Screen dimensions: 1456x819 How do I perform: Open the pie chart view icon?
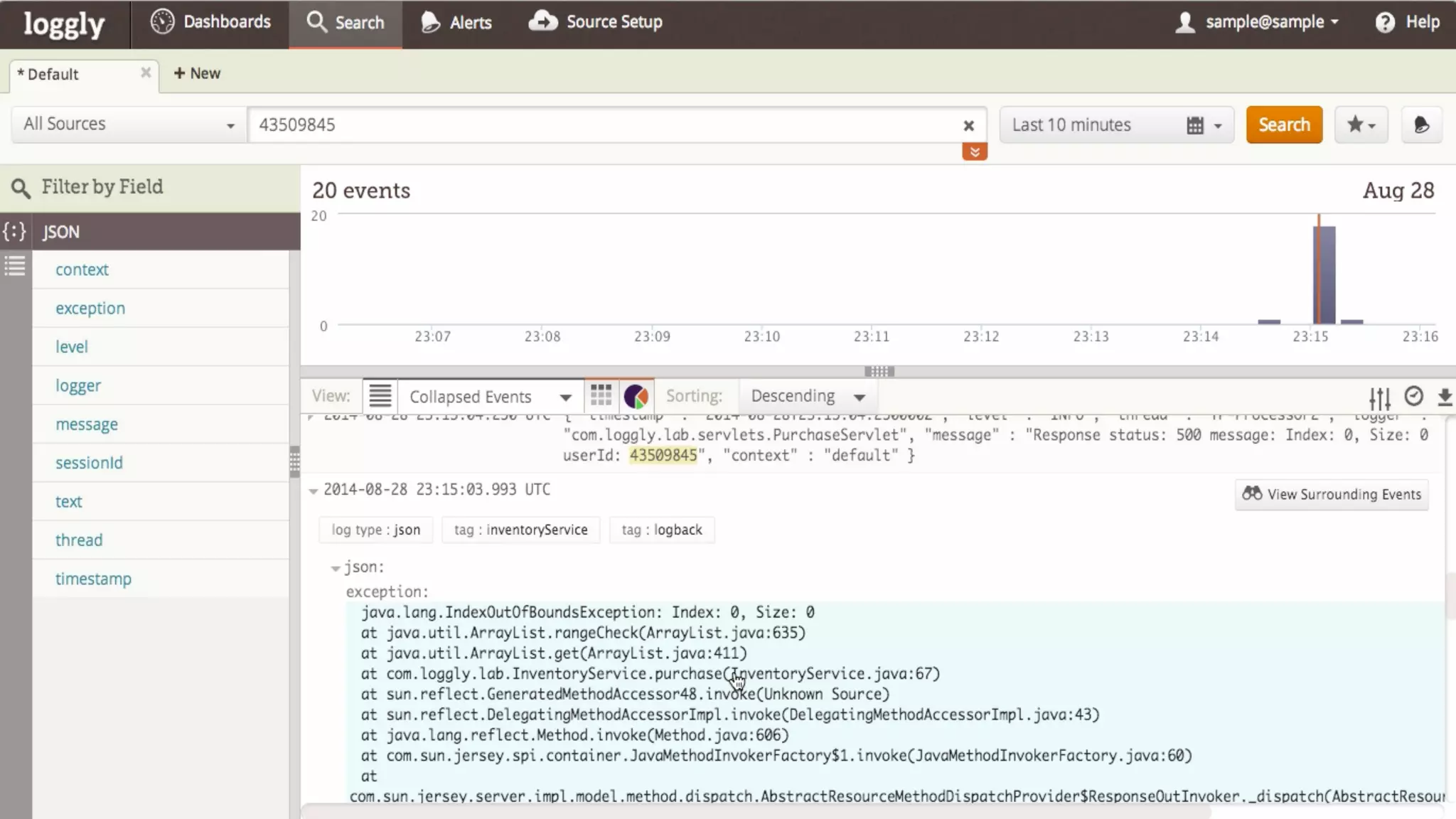pos(636,396)
